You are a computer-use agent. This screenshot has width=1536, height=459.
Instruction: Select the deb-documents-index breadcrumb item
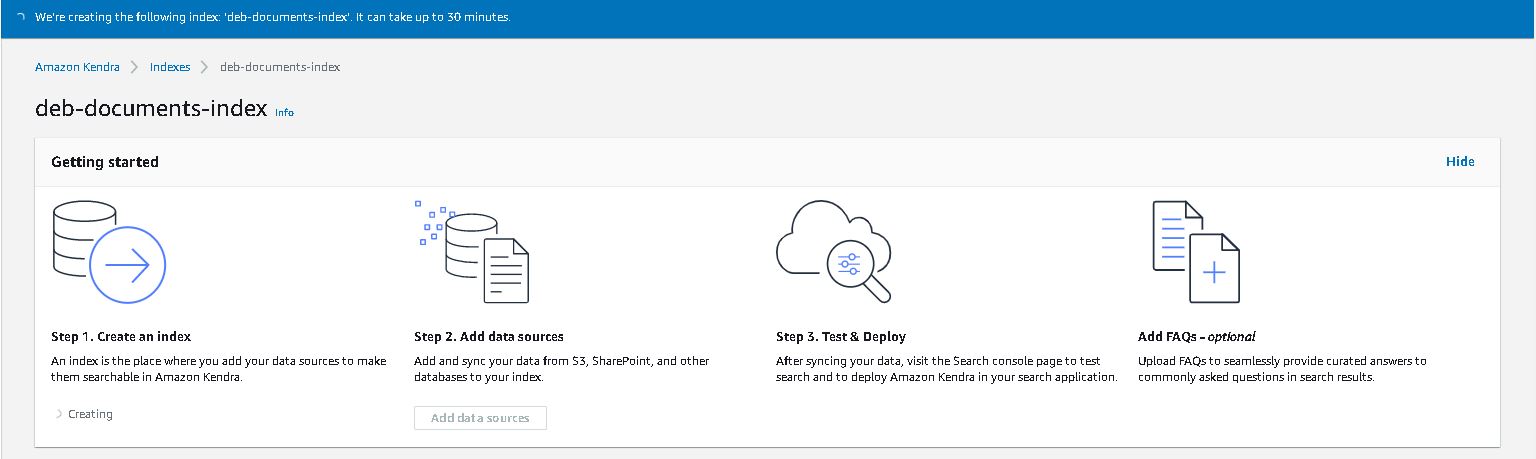tap(280, 67)
